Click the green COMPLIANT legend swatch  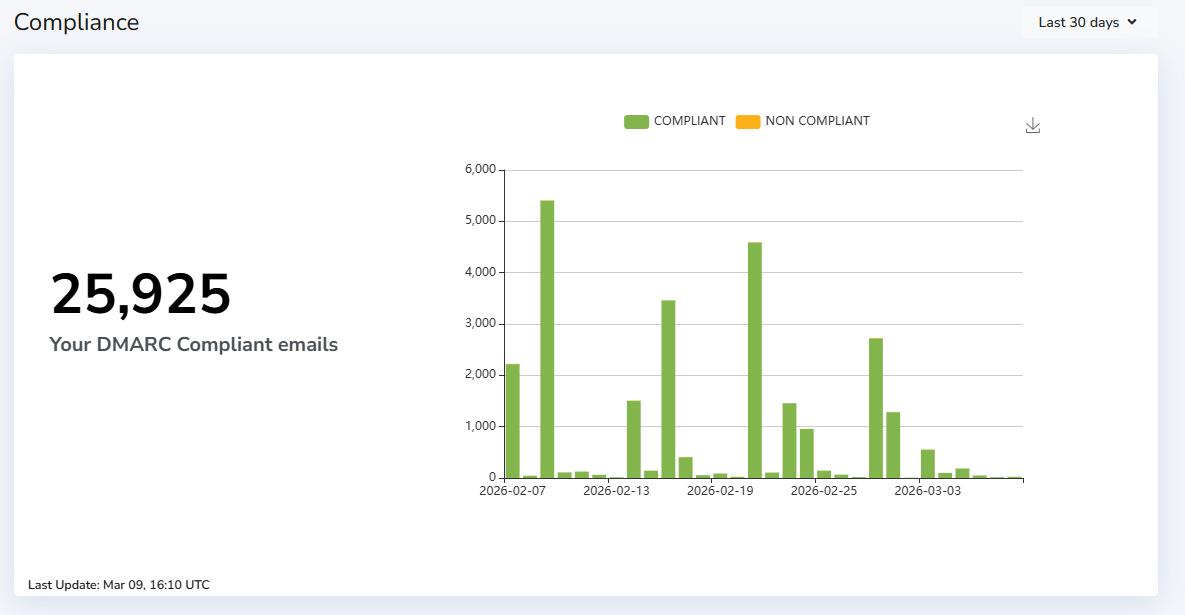pyautogui.click(x=636, y=122)
